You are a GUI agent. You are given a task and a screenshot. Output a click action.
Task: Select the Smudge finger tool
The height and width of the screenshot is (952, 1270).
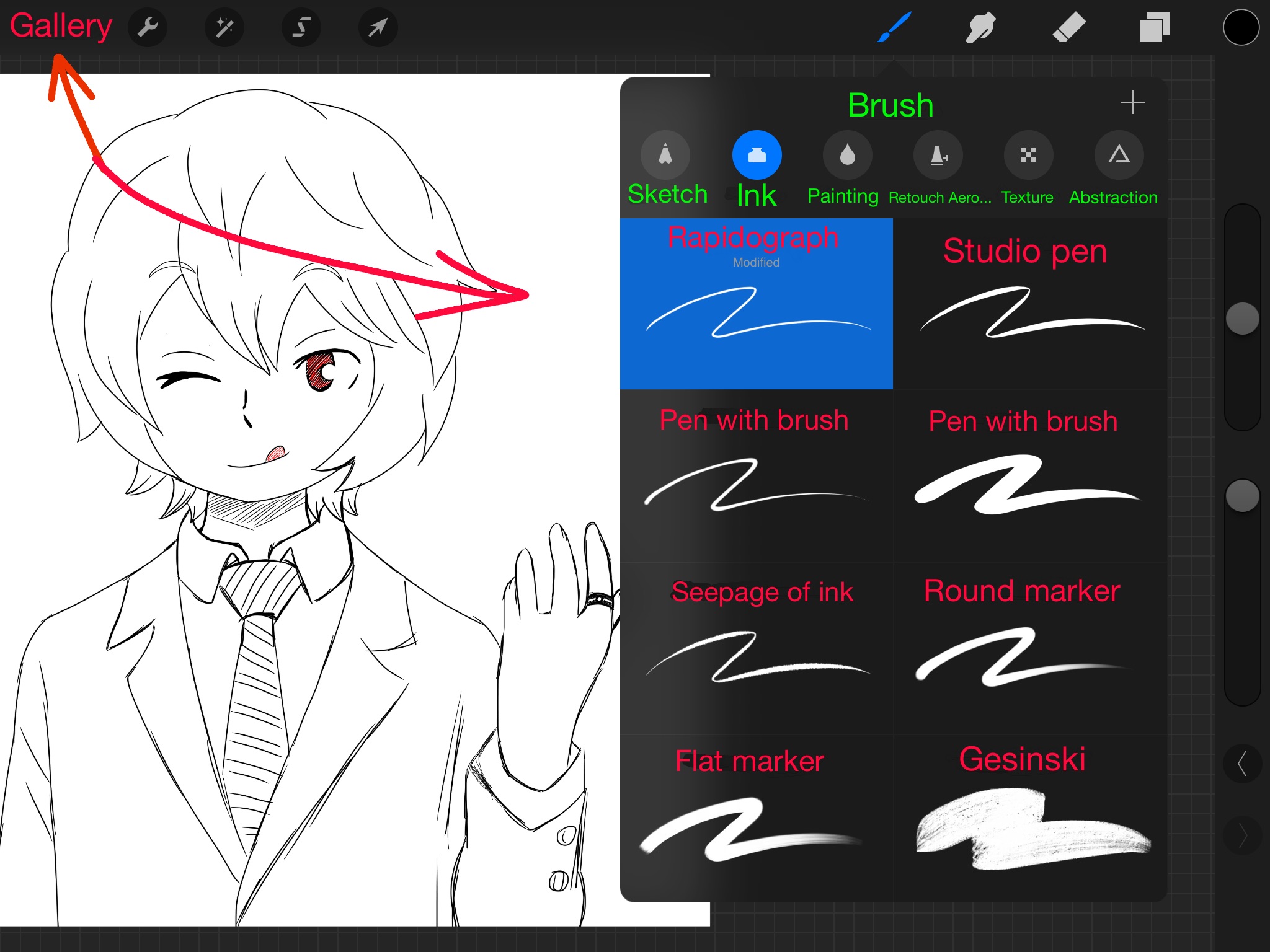coord(980,27)
